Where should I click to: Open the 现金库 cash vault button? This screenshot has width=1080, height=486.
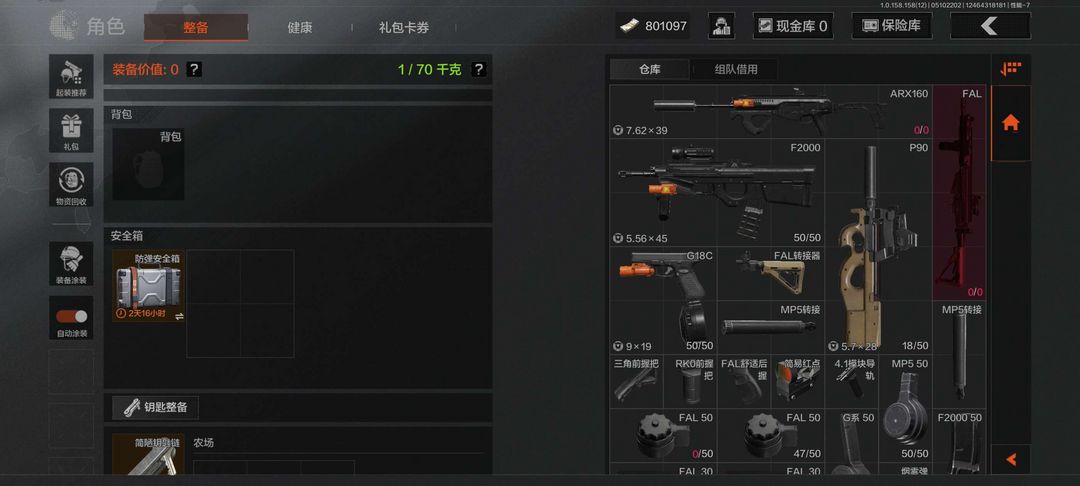coord(793,26)
